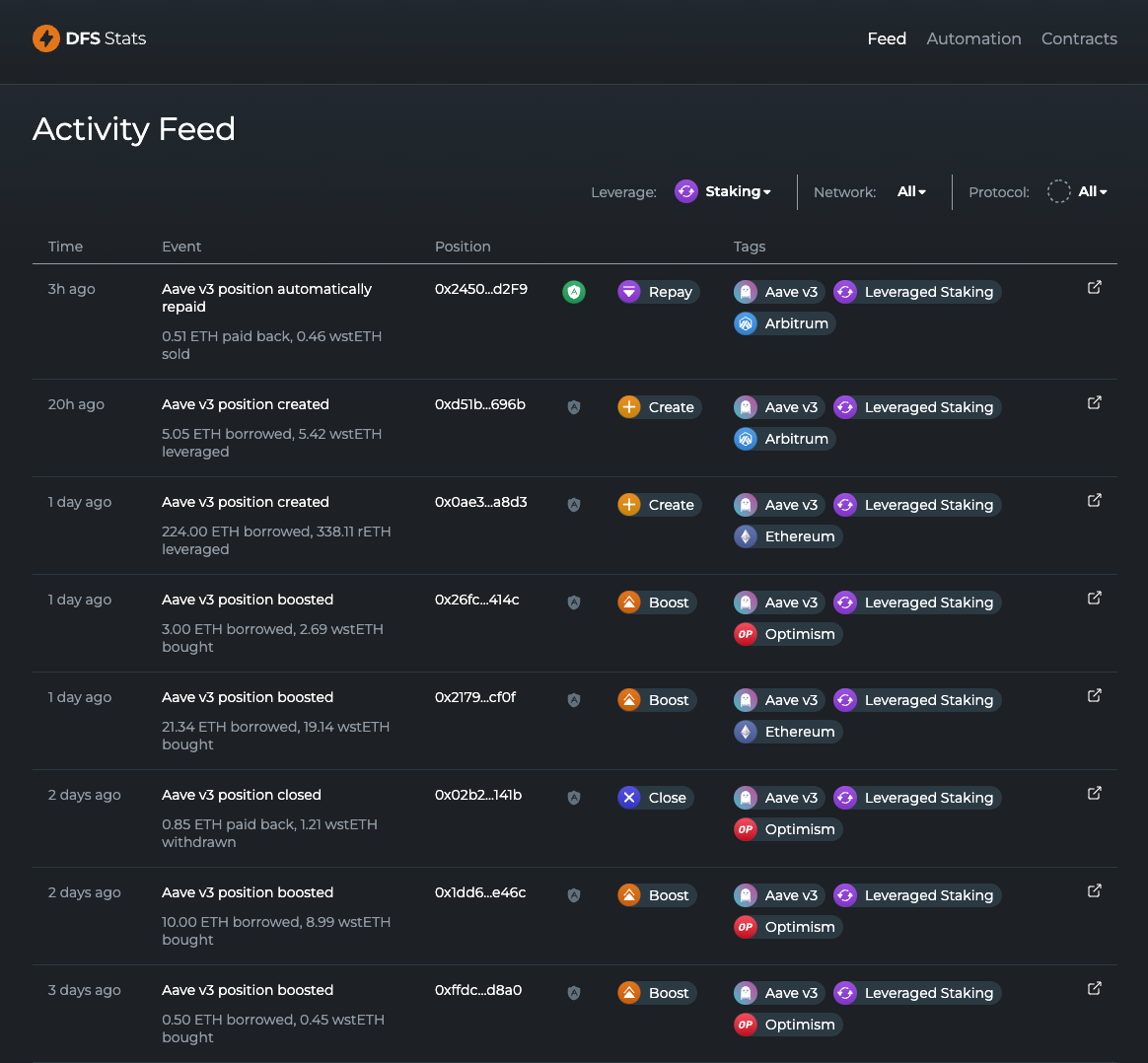The height and width of the screenshot is (1063, 1148).
Task: Open external link for 0x2179...cf0f row
Action: click(1094, 695)
